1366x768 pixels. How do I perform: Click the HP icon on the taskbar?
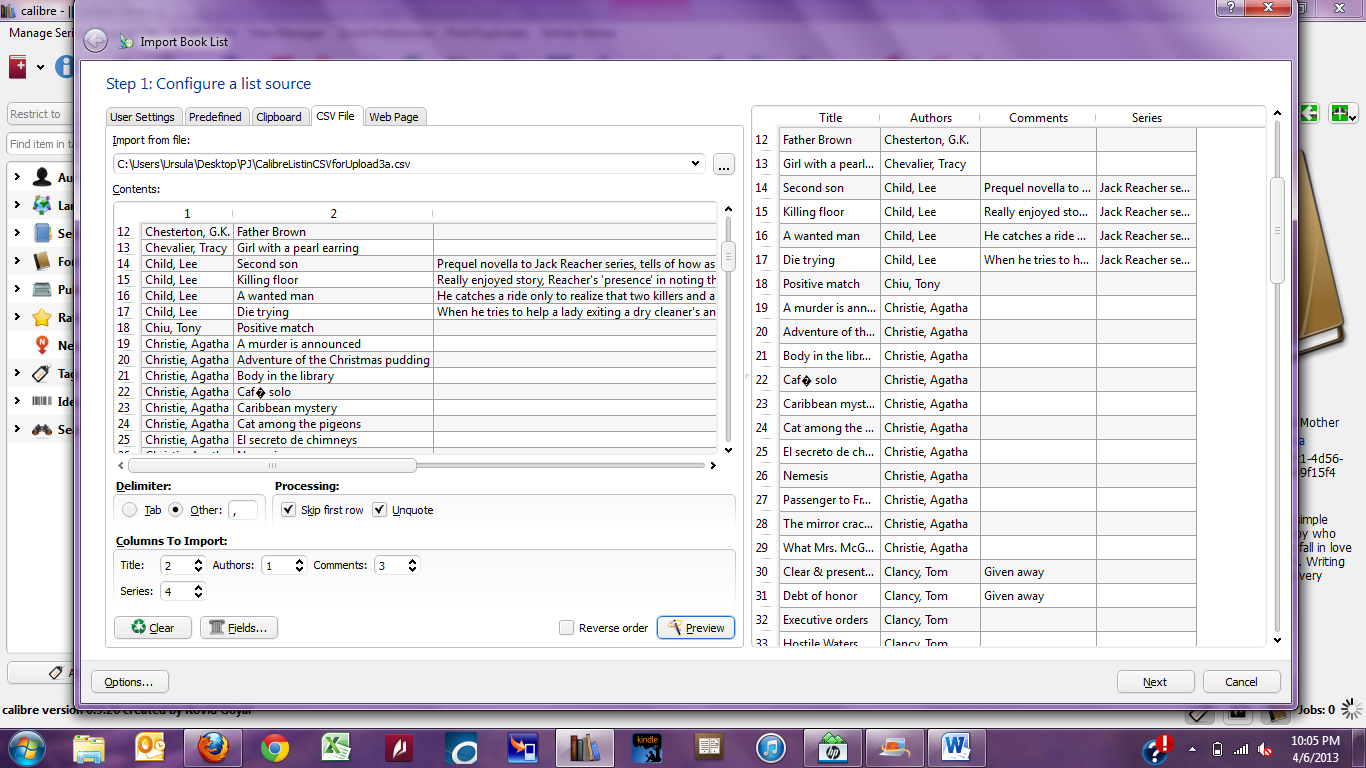[x=832, y=747]
